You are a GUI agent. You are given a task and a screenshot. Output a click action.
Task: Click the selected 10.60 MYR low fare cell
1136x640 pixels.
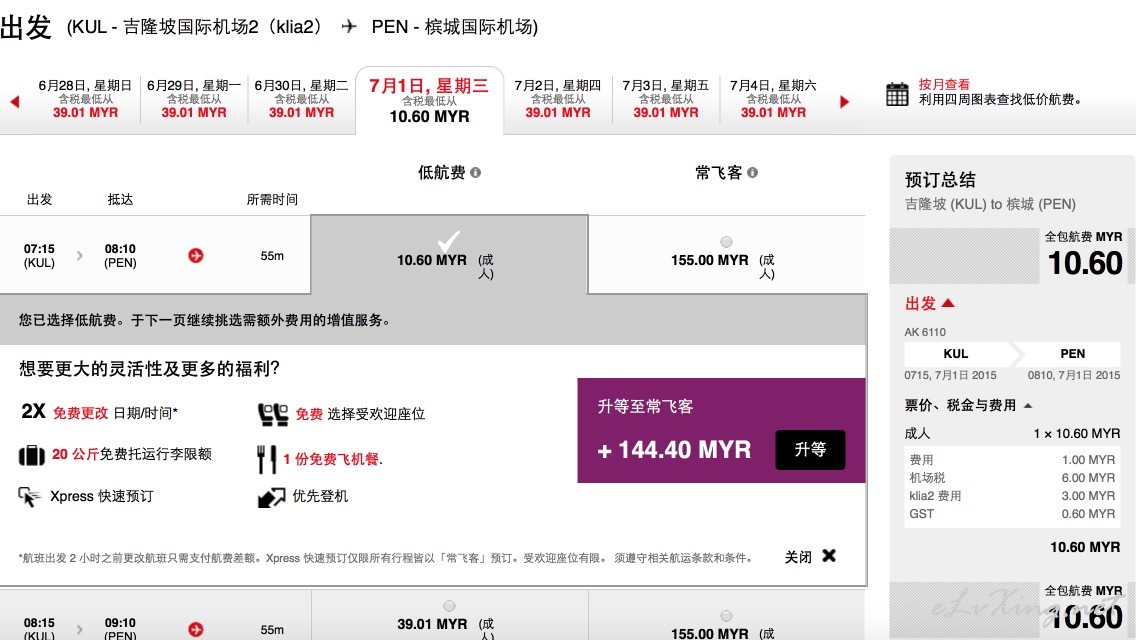point(449,254)
